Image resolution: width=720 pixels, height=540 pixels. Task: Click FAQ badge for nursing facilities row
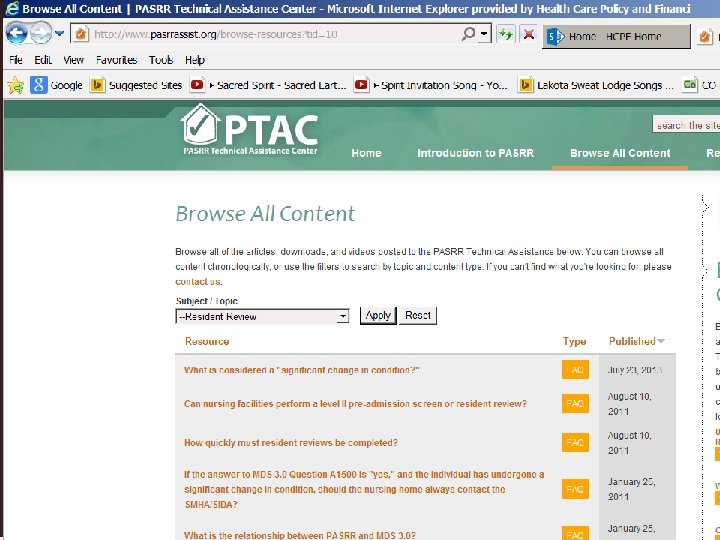tap(575, 404)
